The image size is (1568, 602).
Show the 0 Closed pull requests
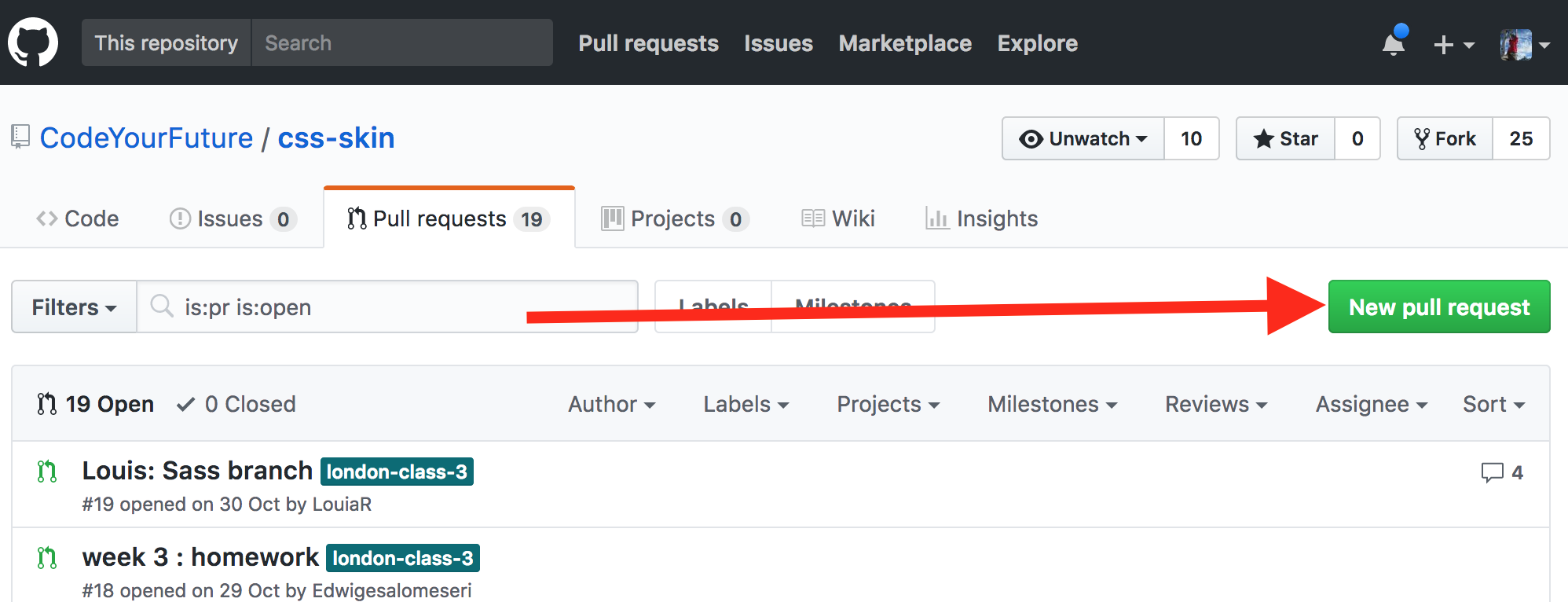(236, 404)
